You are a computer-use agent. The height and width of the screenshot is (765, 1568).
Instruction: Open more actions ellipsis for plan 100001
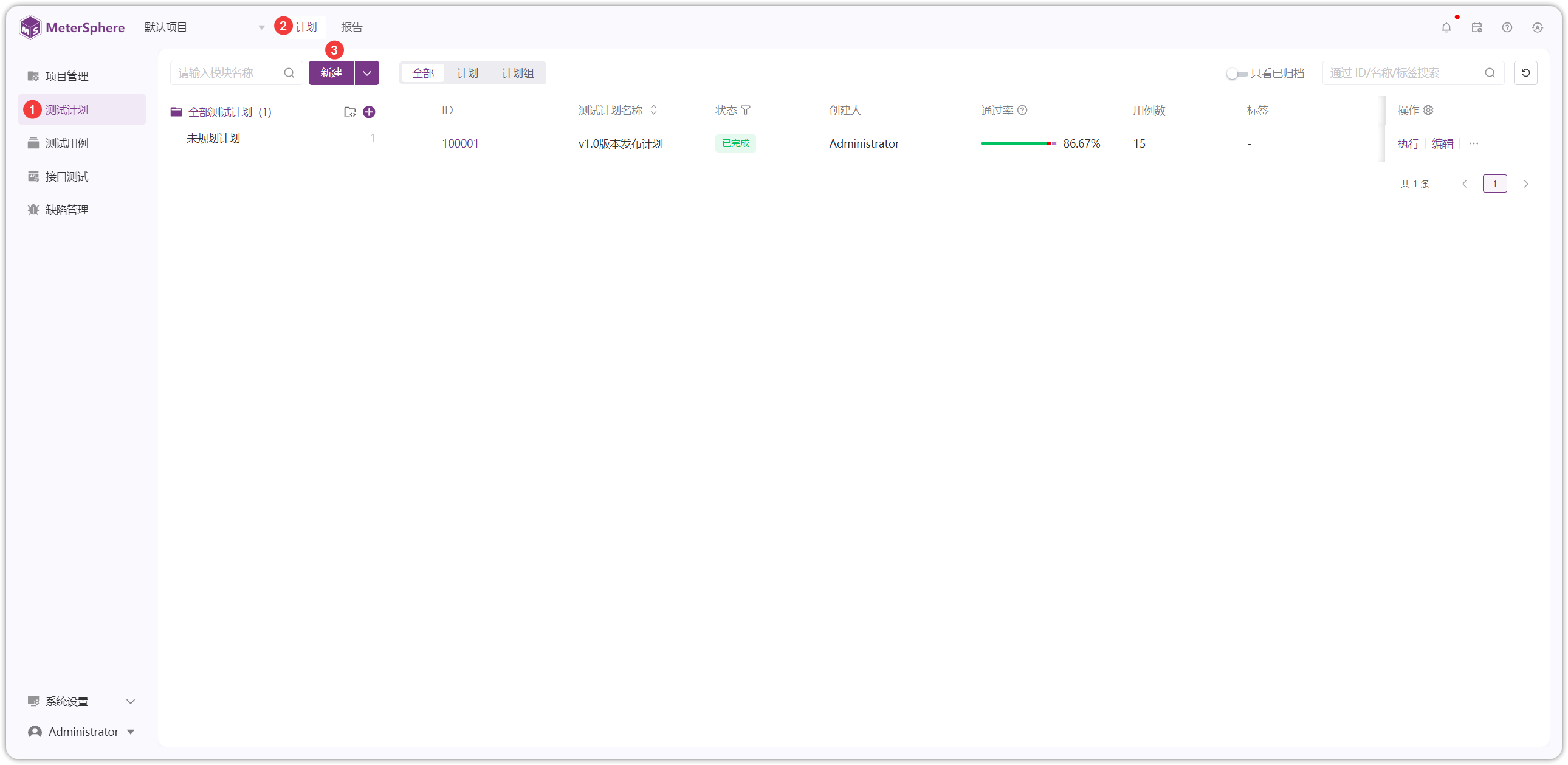click(x=1473, y=143)
